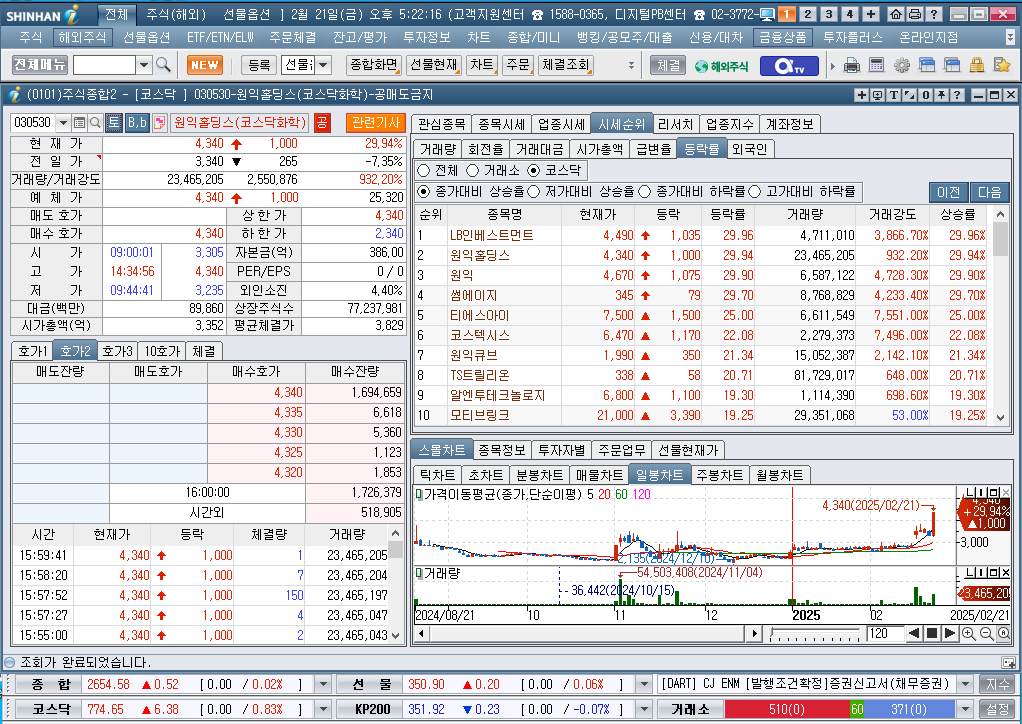
Task: Click the LB인베스트먼트 row in the ranking table
Action: pos(703,235)
